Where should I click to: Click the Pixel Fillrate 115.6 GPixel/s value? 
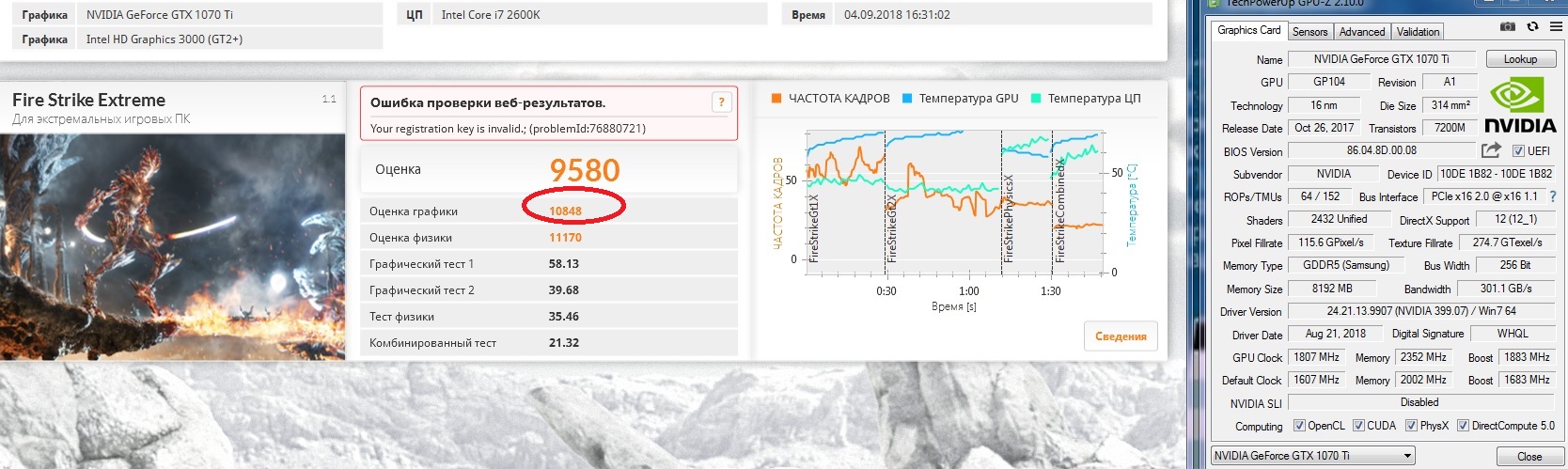click(1332, 242)
